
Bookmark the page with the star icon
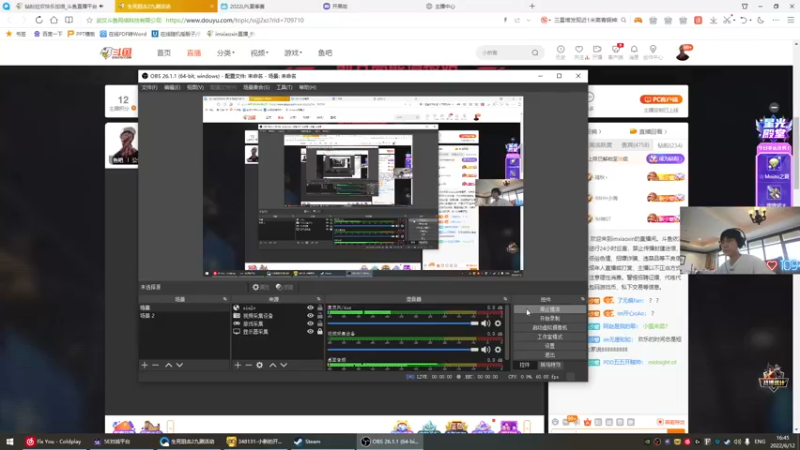click(89, 20)
